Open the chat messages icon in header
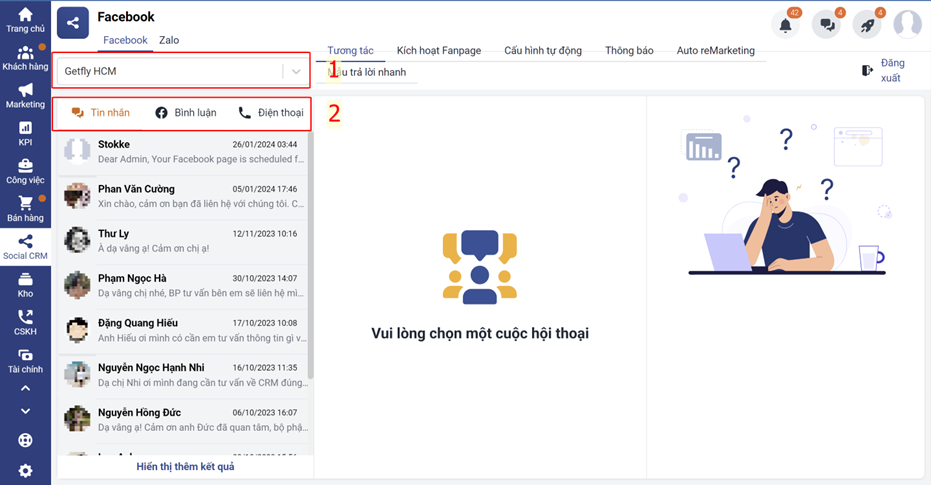Viewport: 931px width, 485px height. [x=826, y=25]
